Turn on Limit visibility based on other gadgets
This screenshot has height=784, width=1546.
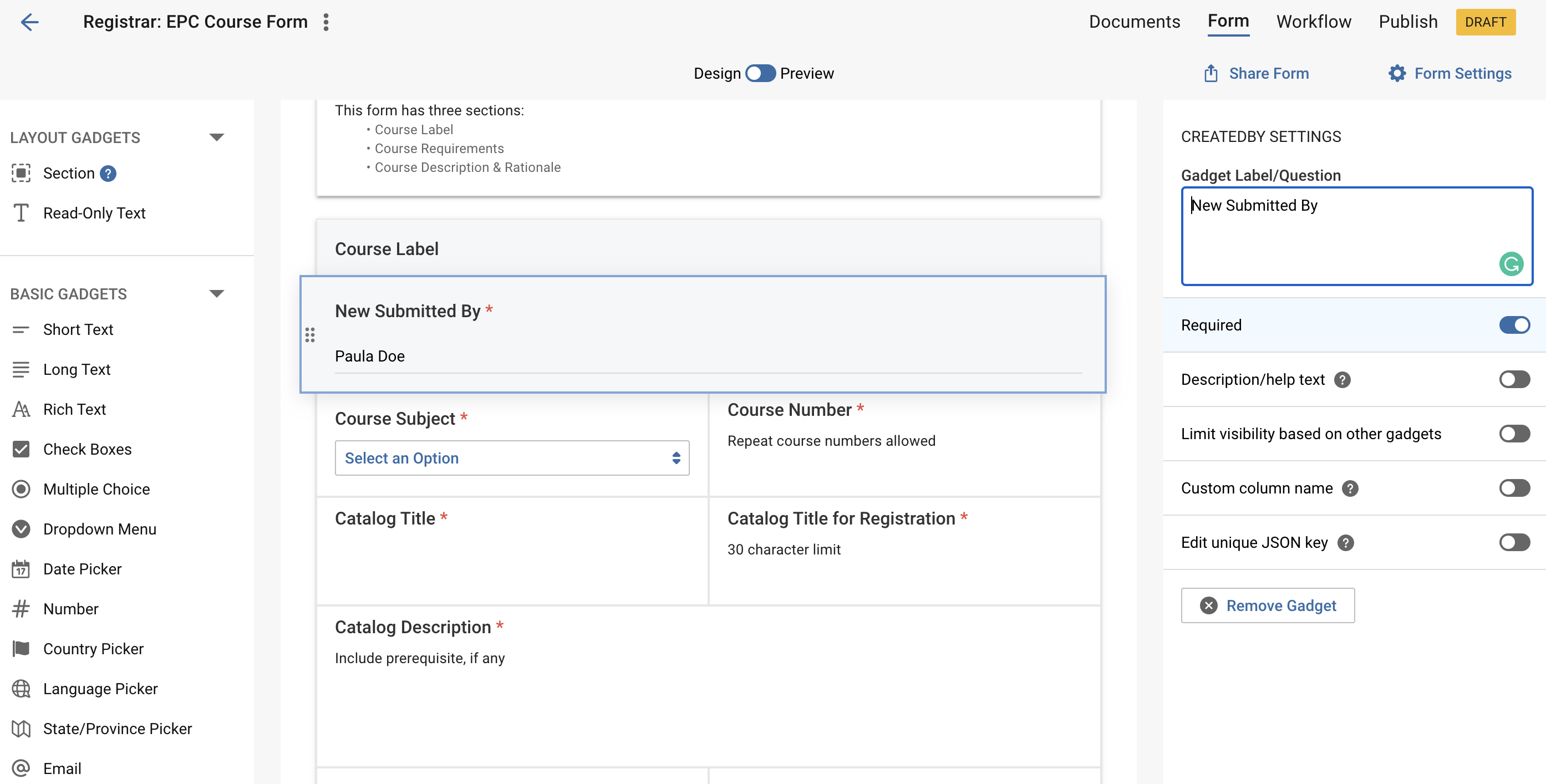1514,434
